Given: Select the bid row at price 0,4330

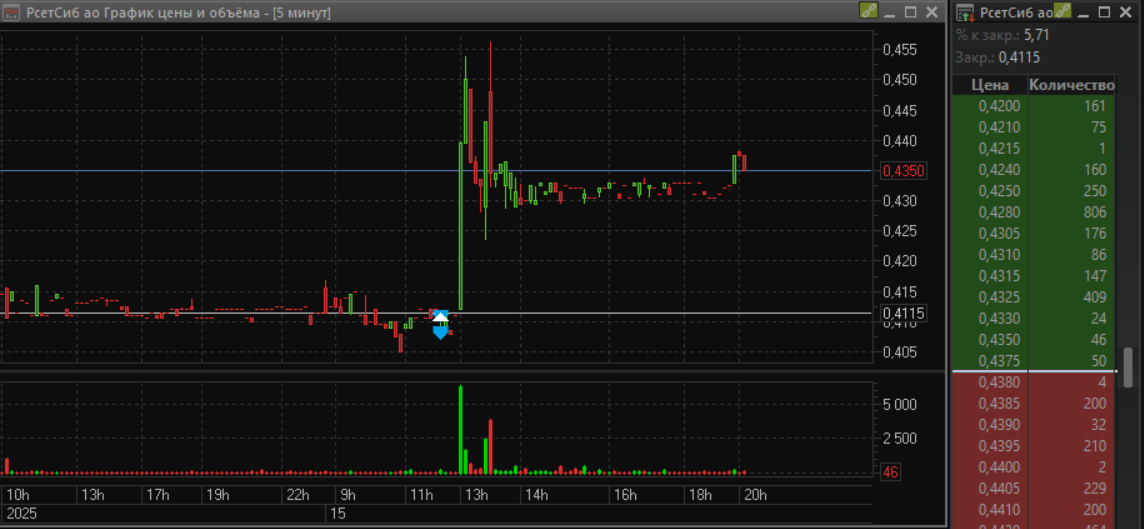Looking at the screenshot, I should [1034, 318].
